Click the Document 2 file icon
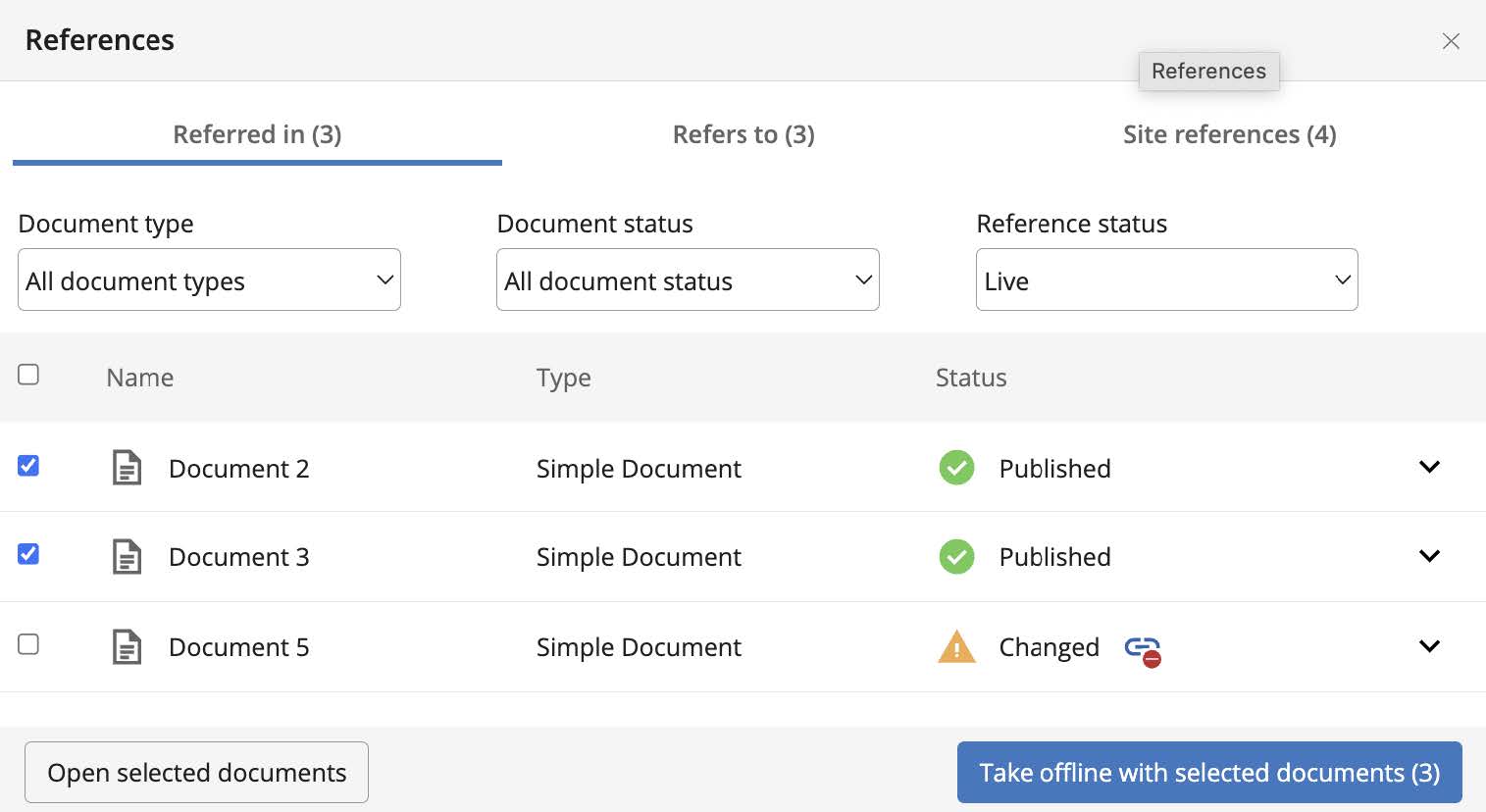This screenshot has width=1486, height=812. pos(127,468)
